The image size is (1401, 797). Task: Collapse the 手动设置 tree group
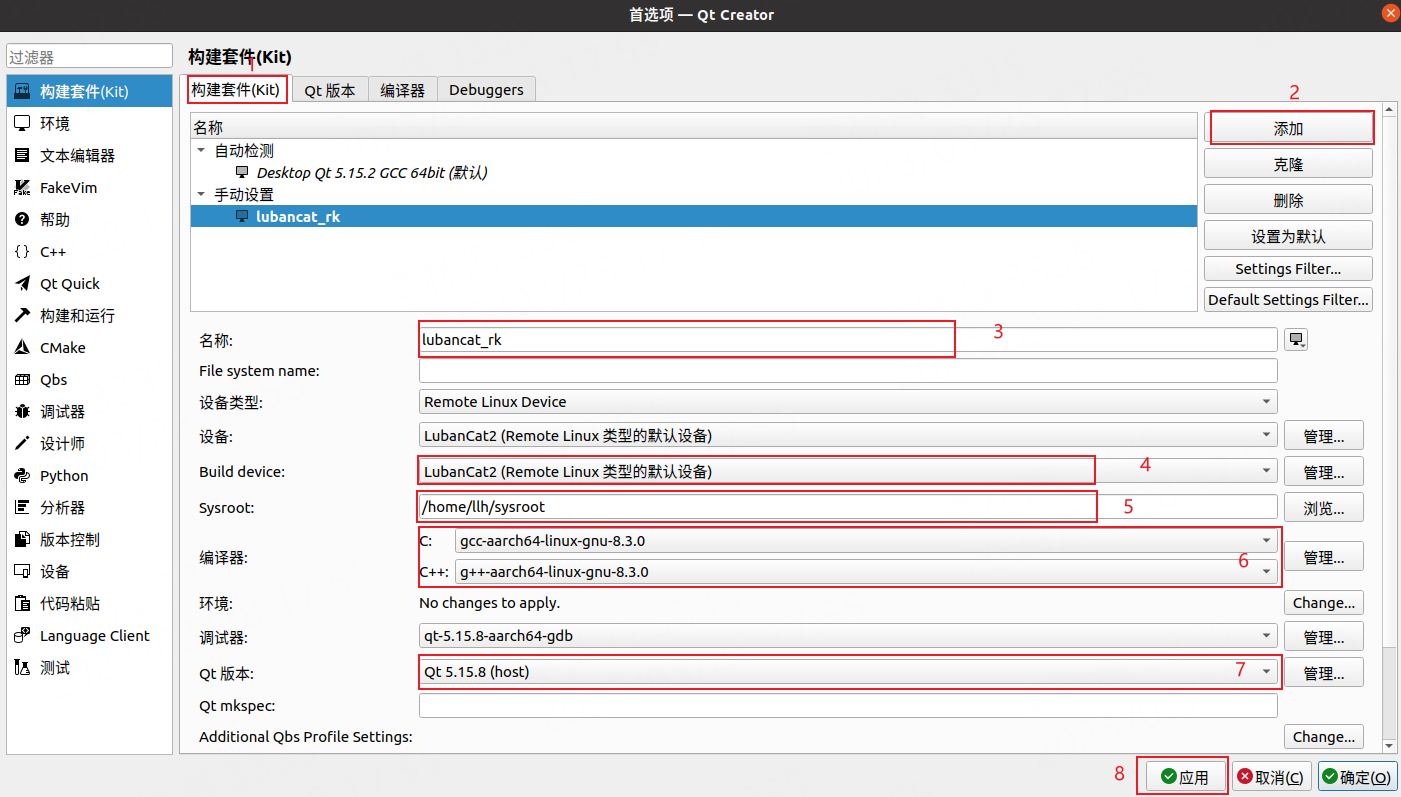[201, 194]
